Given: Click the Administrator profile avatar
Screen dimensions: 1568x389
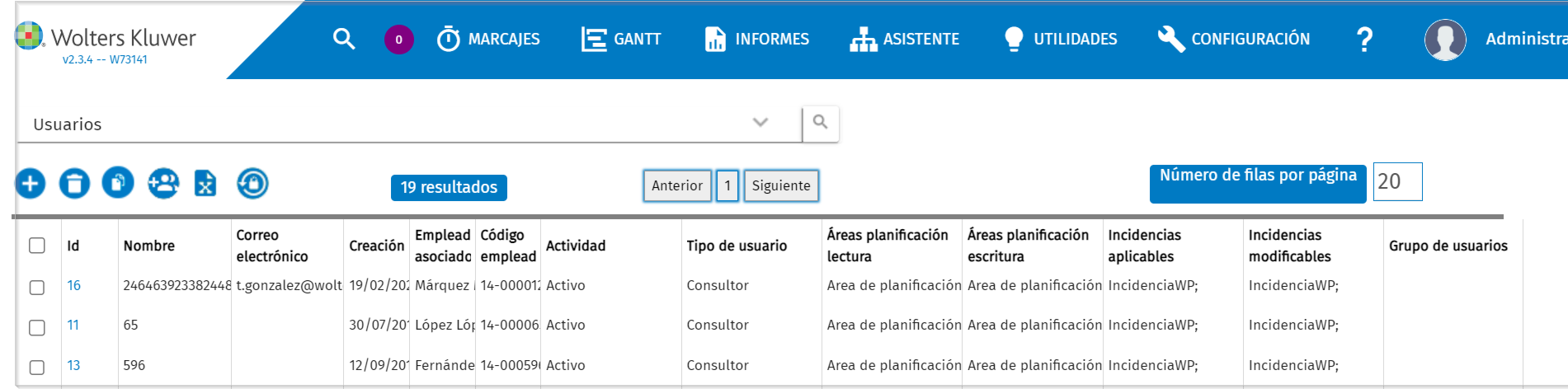Looking at the screenshot, I should click(1445, 40).
